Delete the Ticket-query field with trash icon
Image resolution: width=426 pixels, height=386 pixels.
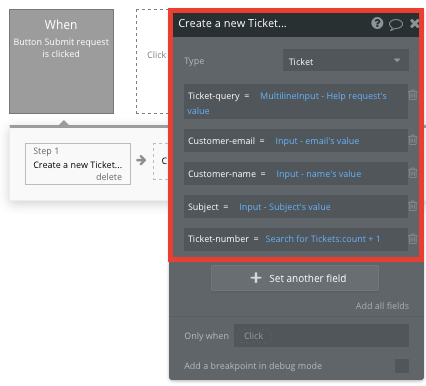pos(413,95)
